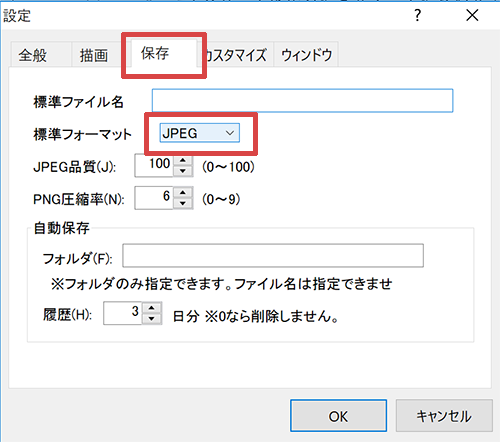Screen dimensions: 500x442
Task: Decrease JPEG品質 value with down arrow
Action: click(183, 171)
